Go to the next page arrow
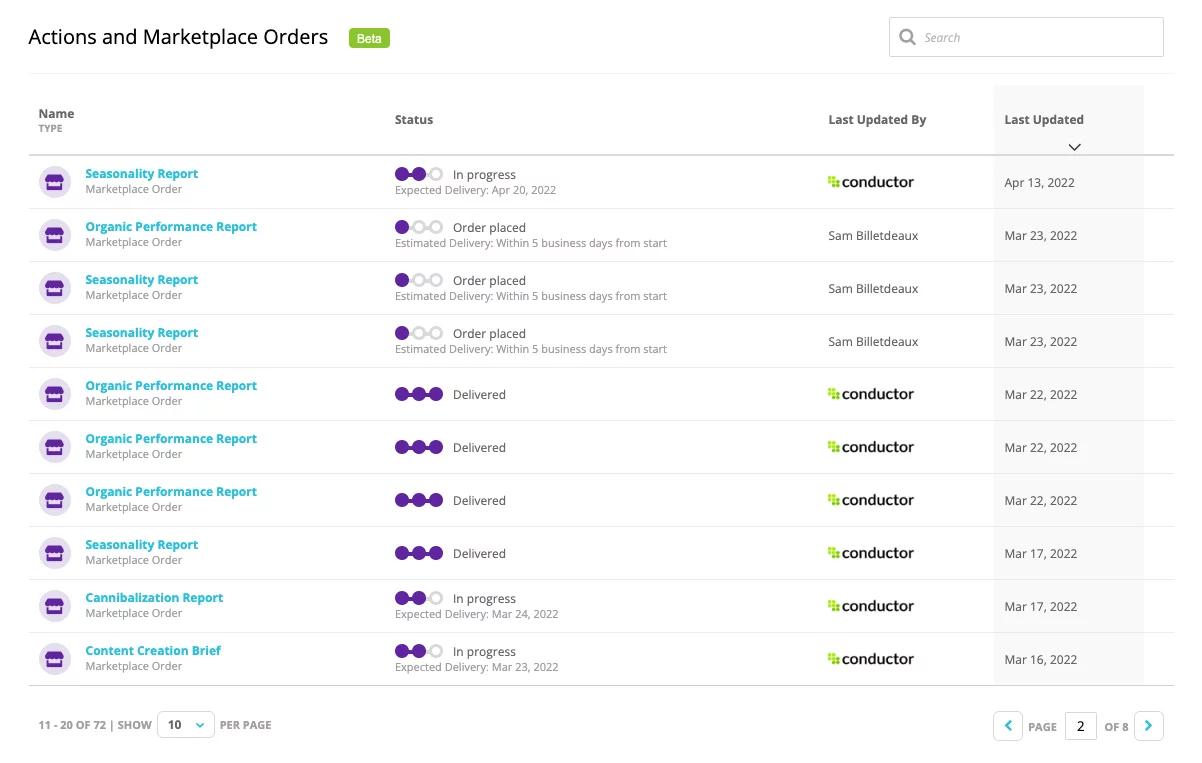The height and width of the screenshot is (763, 1202). pyautogui.click(x=1149, y=726)
